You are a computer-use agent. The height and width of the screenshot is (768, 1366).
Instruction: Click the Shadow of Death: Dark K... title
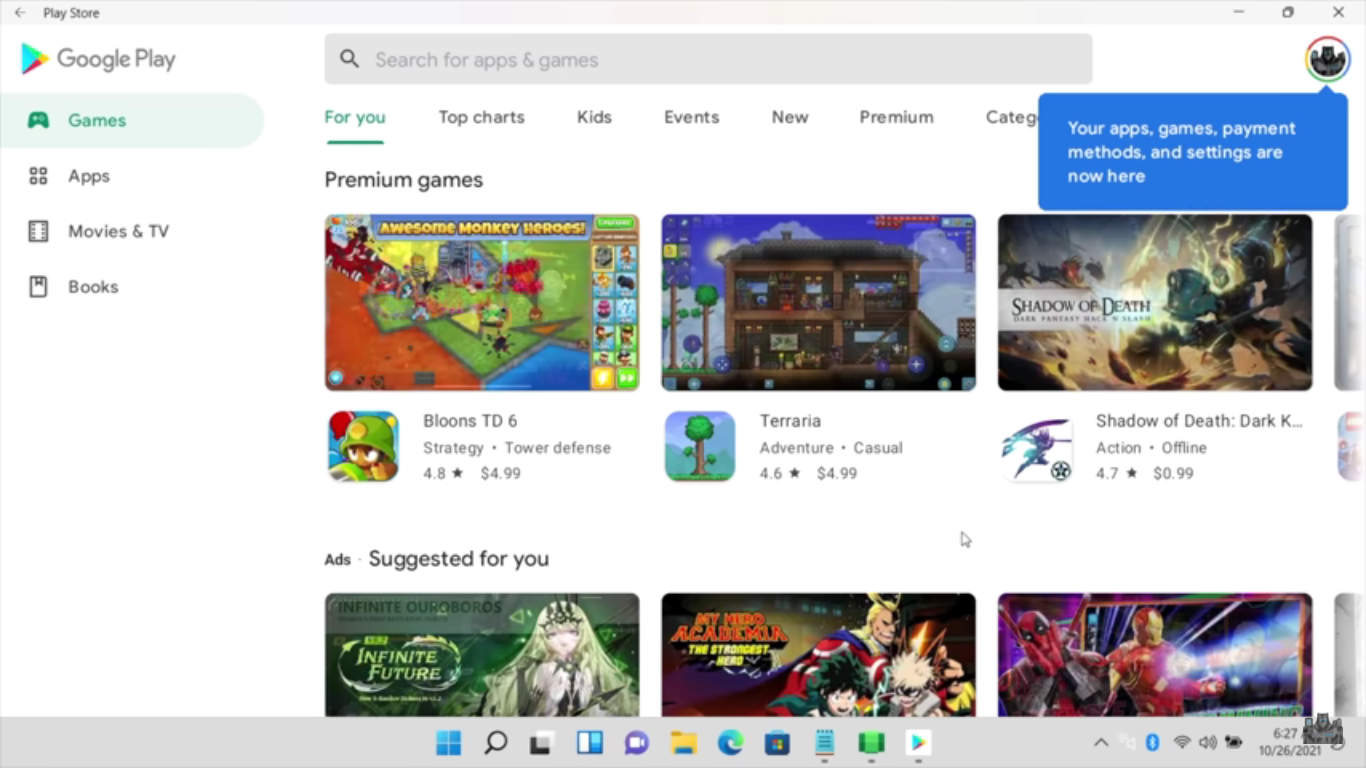coord(1199,421)
